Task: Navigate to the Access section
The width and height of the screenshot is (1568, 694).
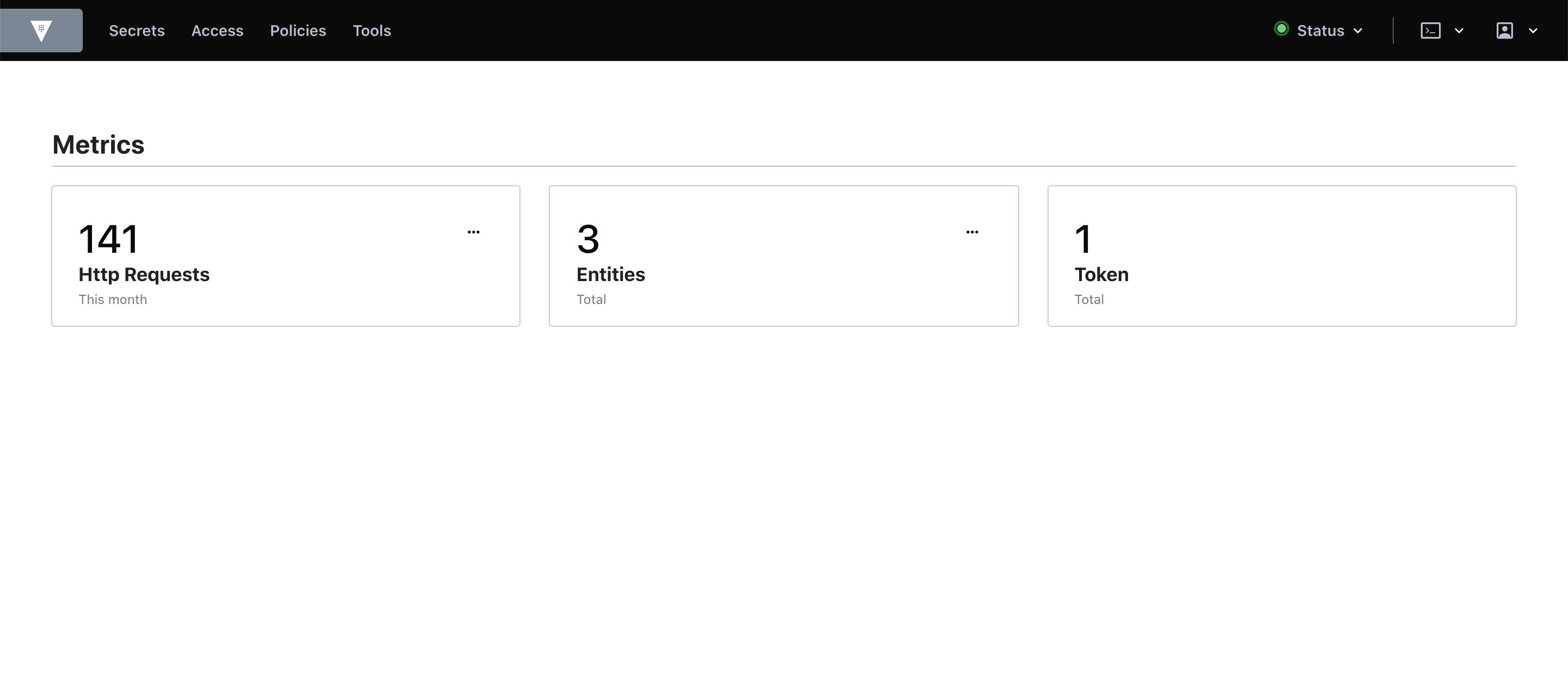Action: pos(217,31)
